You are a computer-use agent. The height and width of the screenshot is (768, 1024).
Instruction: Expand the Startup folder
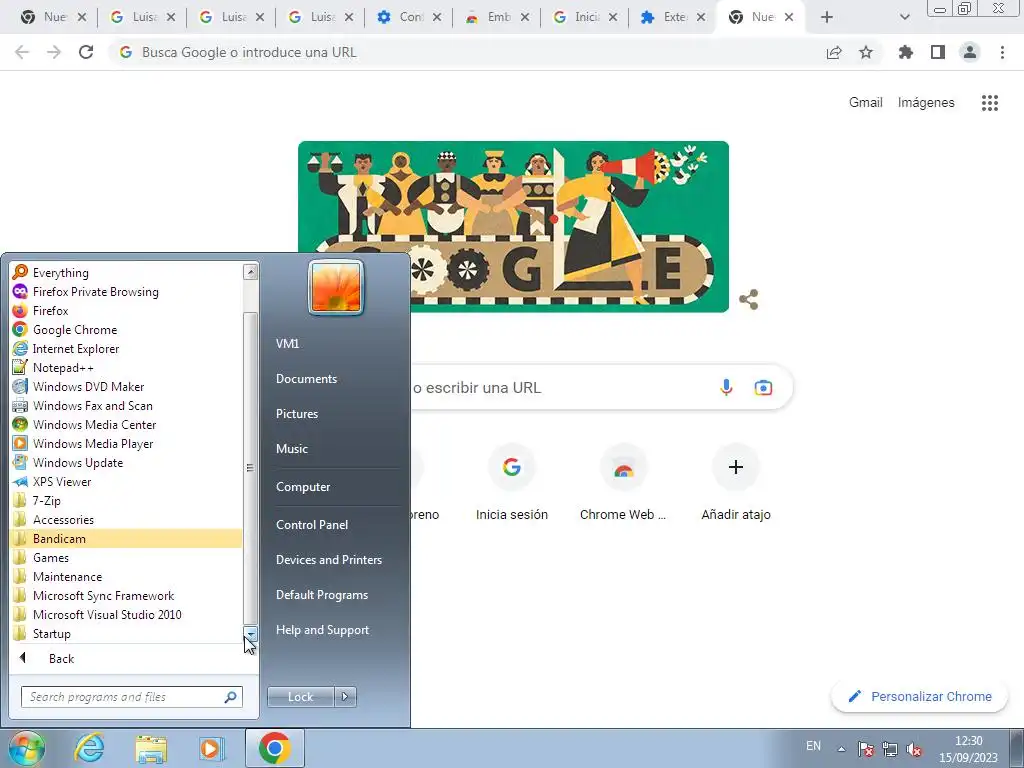[126, 633]
